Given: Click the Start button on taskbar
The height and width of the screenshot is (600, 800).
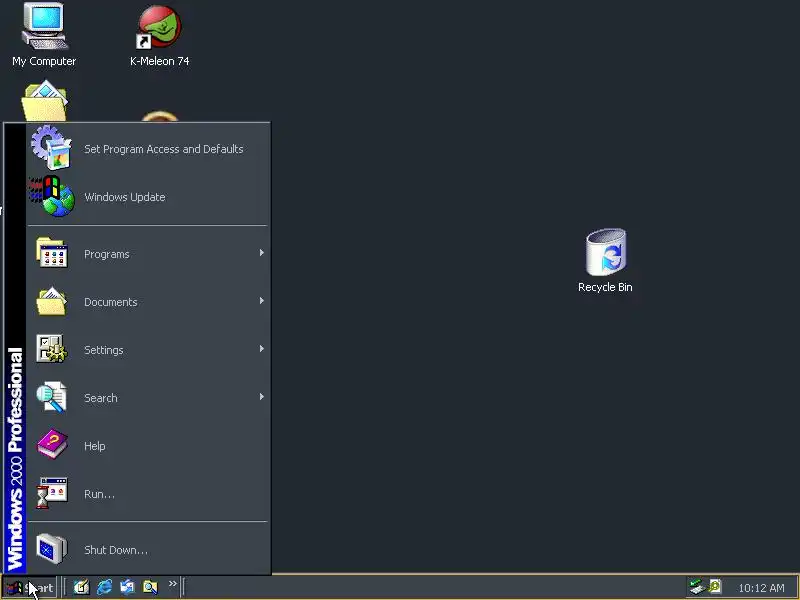Looking at the screenshot, I should [30, 588].
